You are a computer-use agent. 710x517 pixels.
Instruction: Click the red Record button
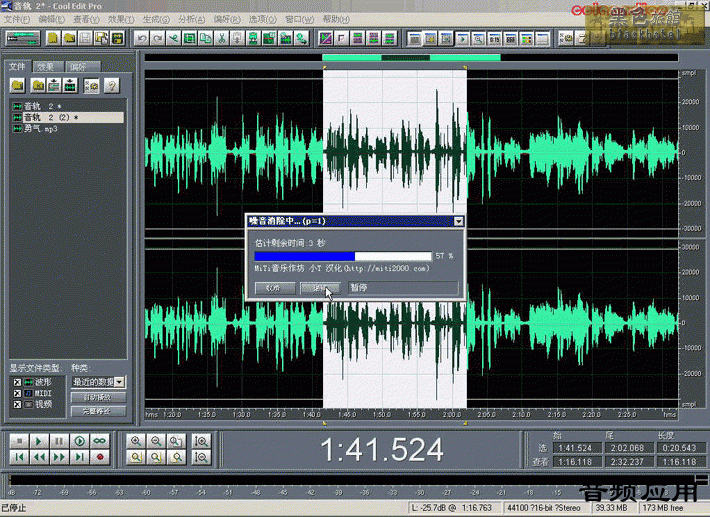pos(100,457)
